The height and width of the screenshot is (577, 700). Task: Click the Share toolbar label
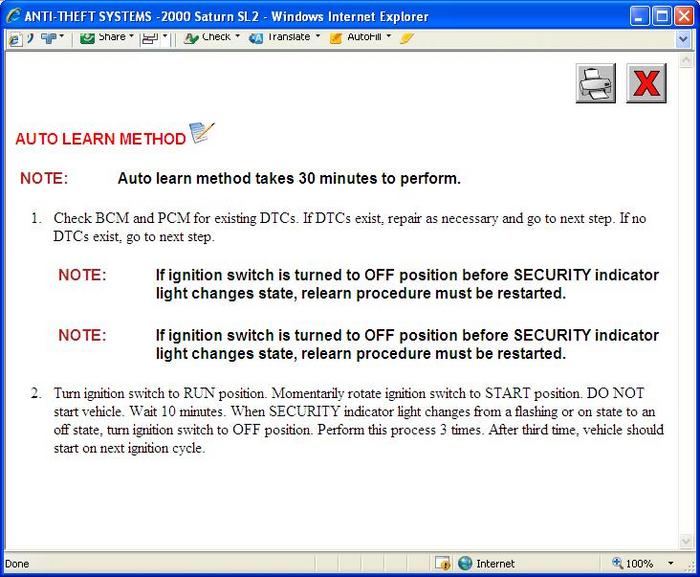[x=112, y=37]
